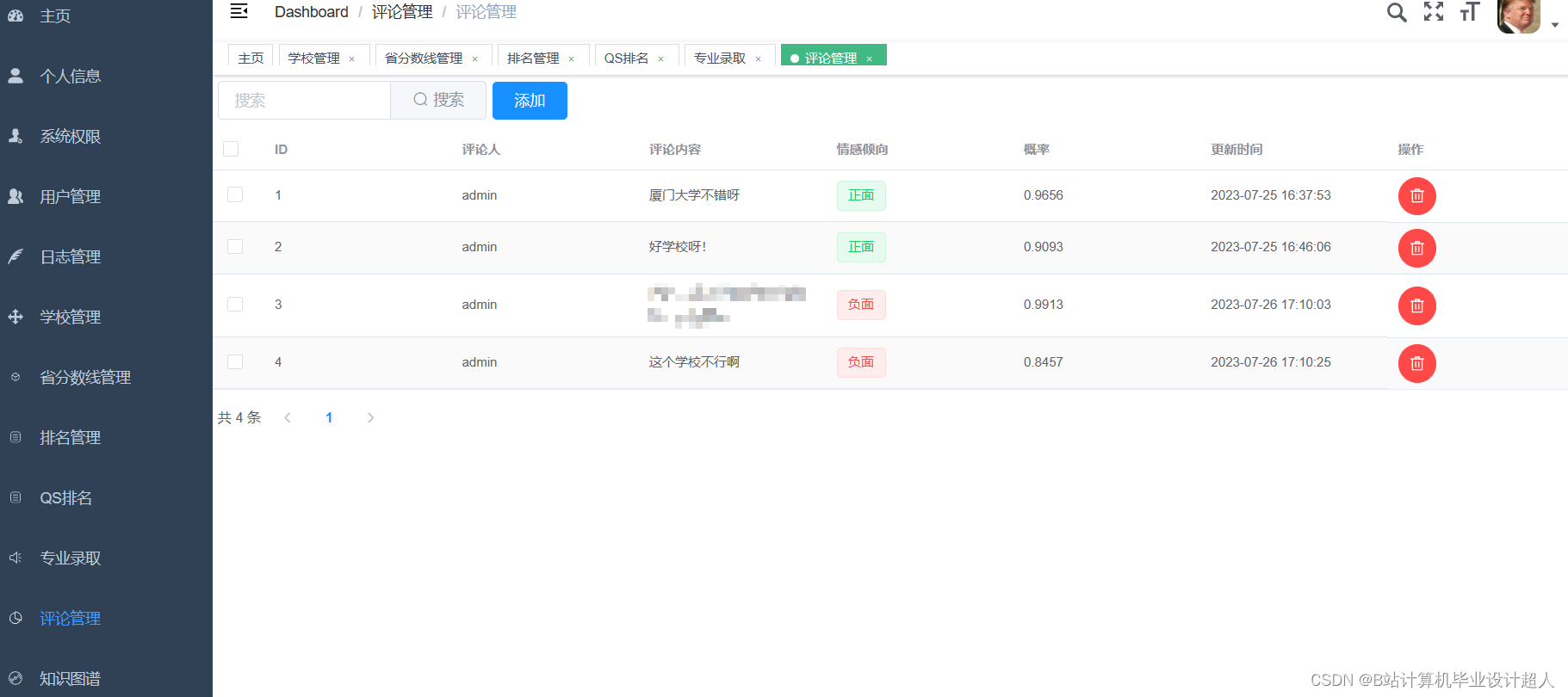Viewport: 1568px width, 697px height.
Task: Go to next page arrow
Action: coord(370,417)
